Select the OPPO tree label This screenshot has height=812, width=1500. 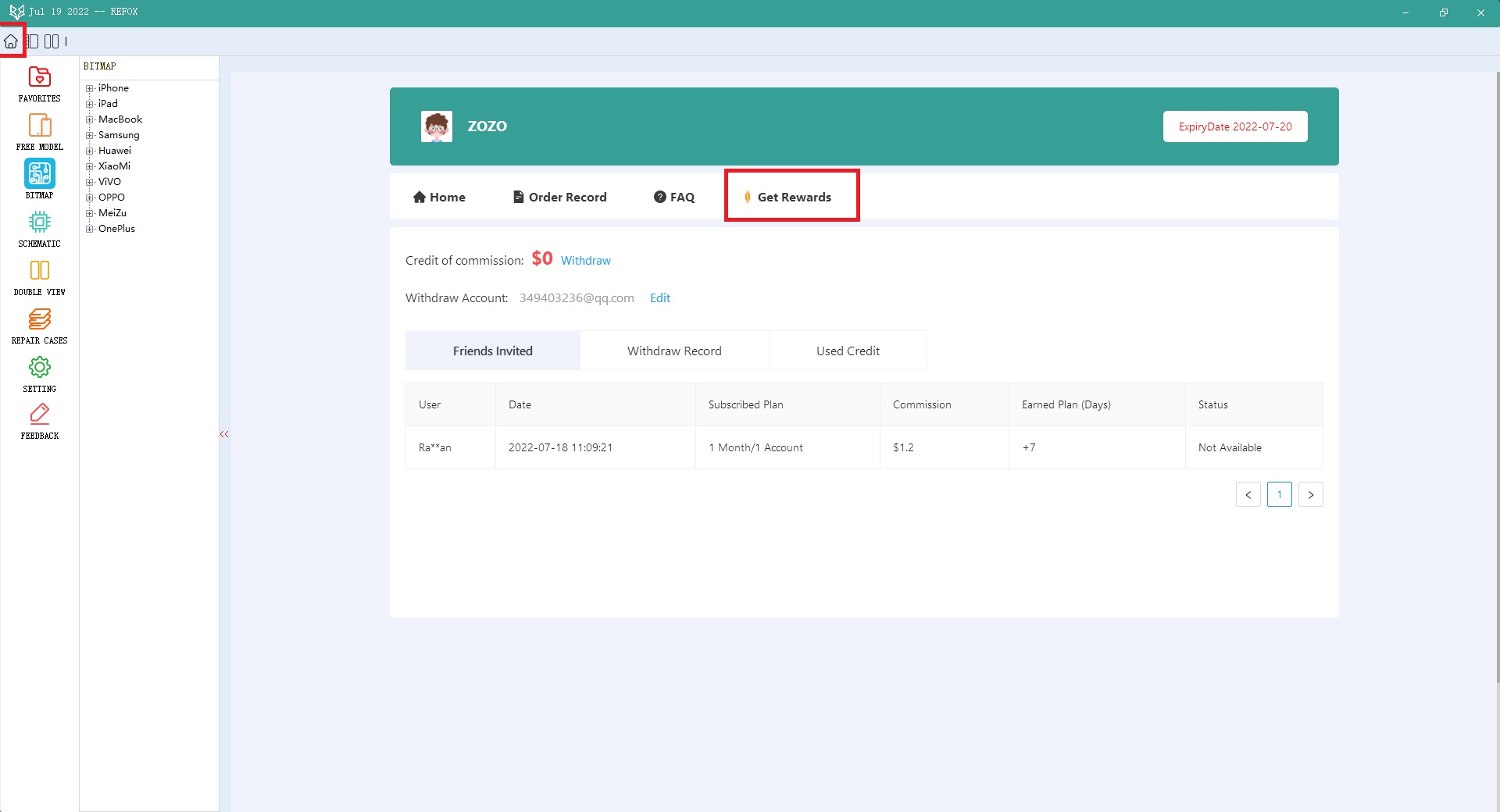(112, 198)
